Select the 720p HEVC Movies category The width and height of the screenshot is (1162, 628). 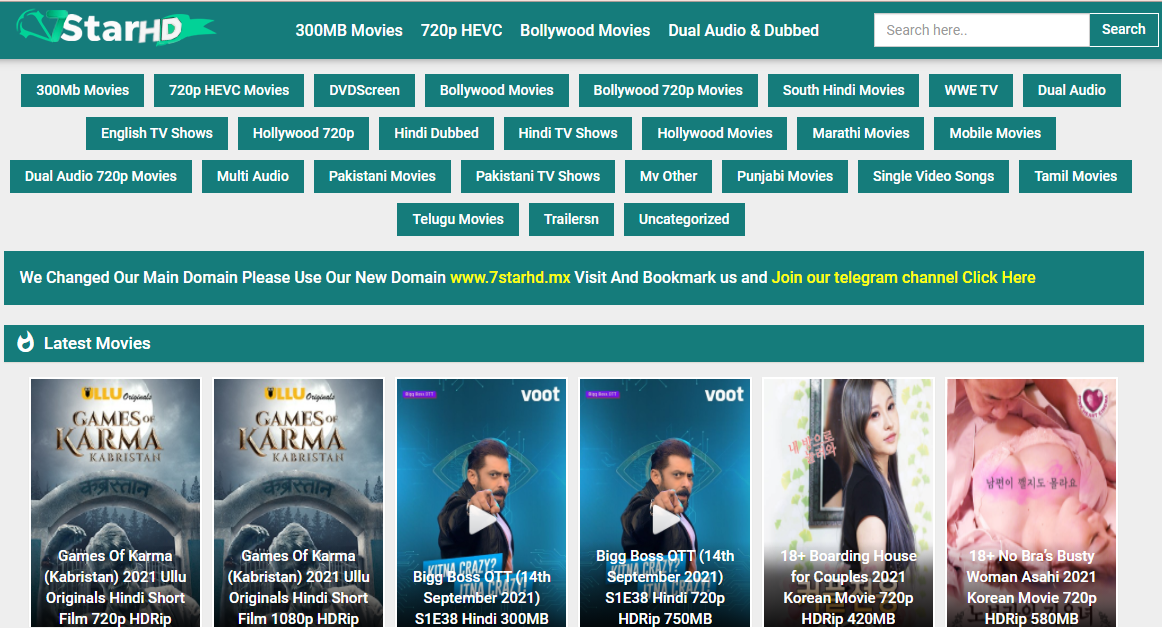tap(229, 90)
